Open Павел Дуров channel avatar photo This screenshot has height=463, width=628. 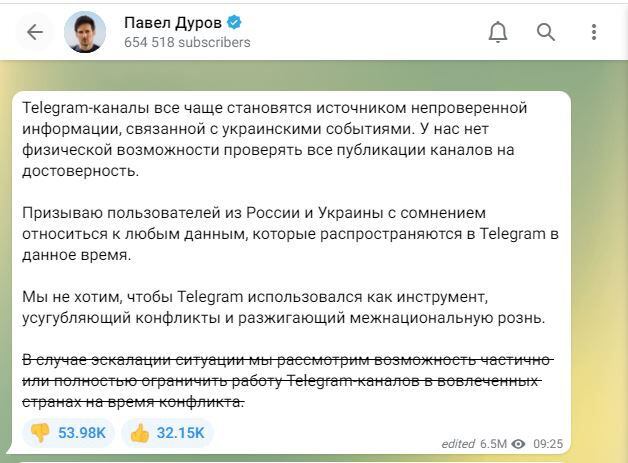coord(84,32)
